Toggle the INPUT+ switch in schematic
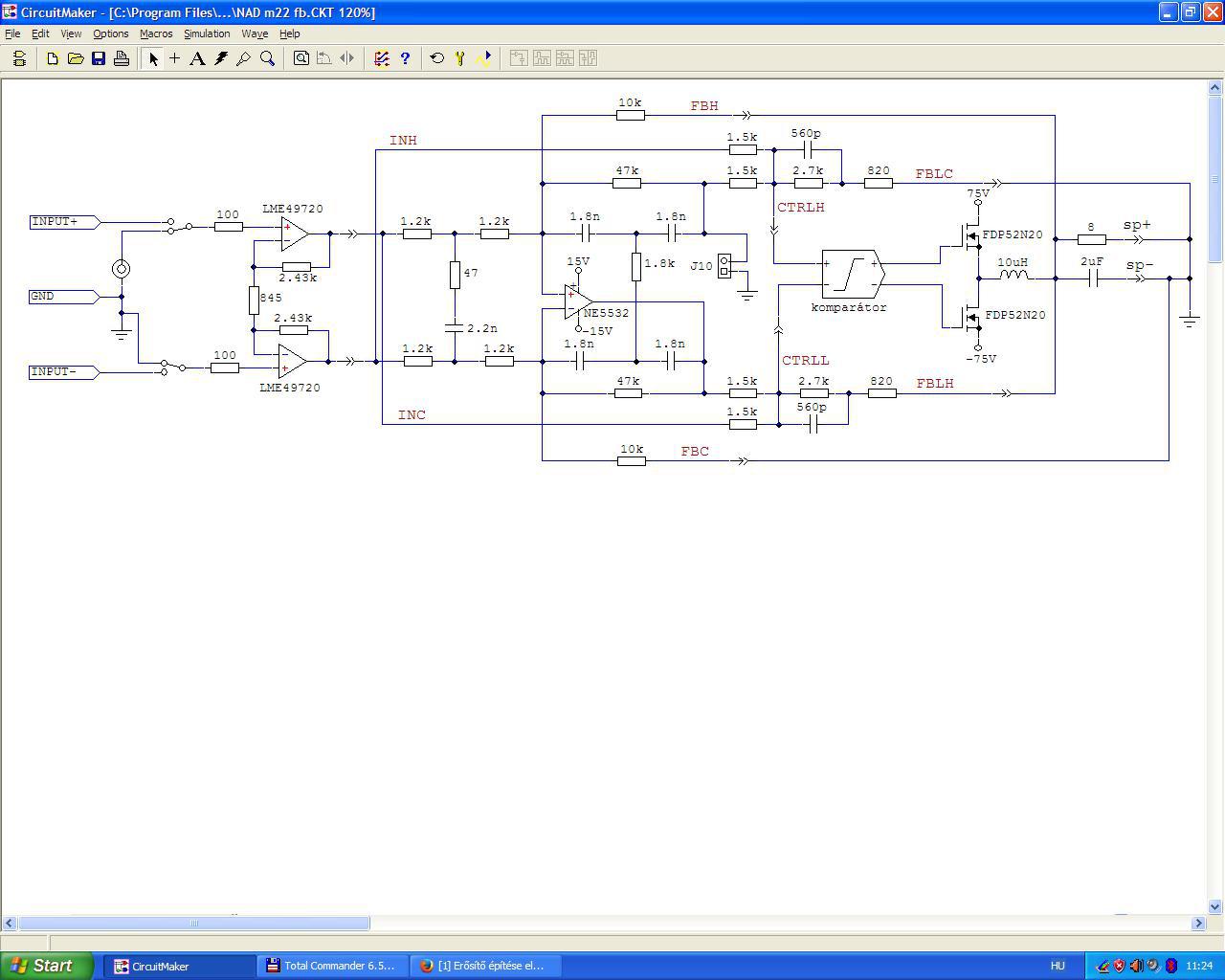Viewport: 1225px width, 980px height. coord(178,226)
